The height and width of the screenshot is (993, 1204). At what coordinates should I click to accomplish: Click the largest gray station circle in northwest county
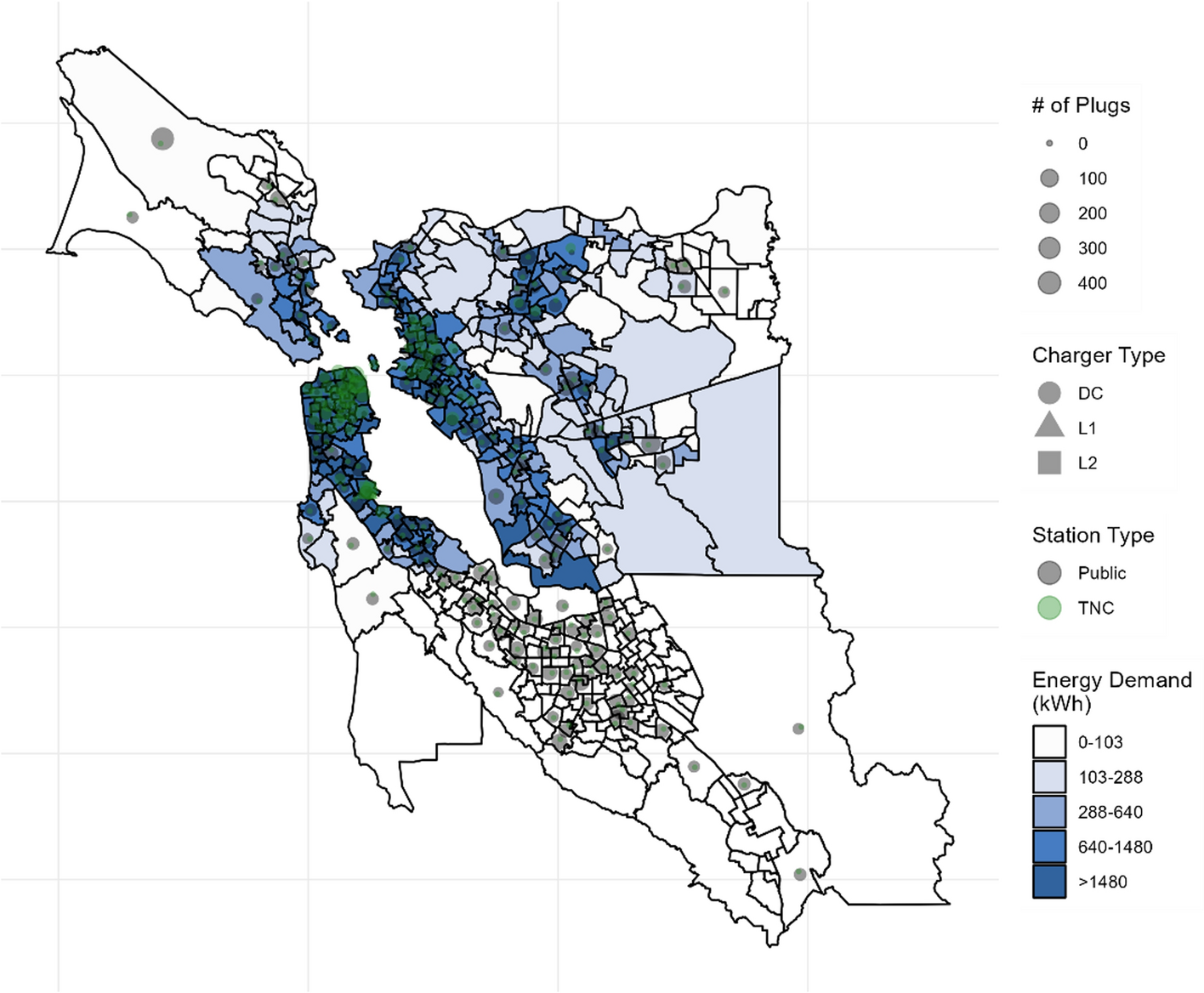coord(162,138)
